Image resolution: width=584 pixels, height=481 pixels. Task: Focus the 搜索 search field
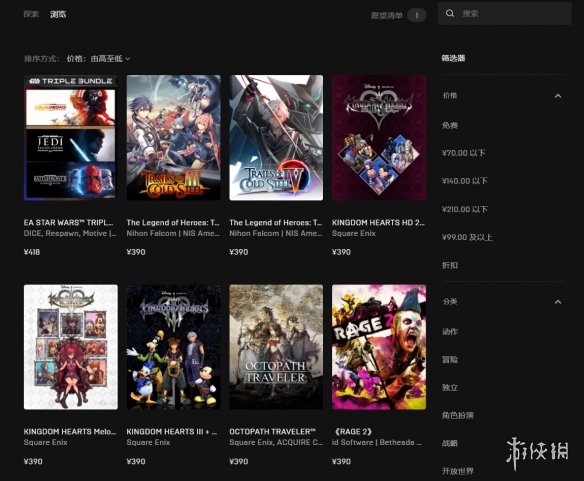504,14
